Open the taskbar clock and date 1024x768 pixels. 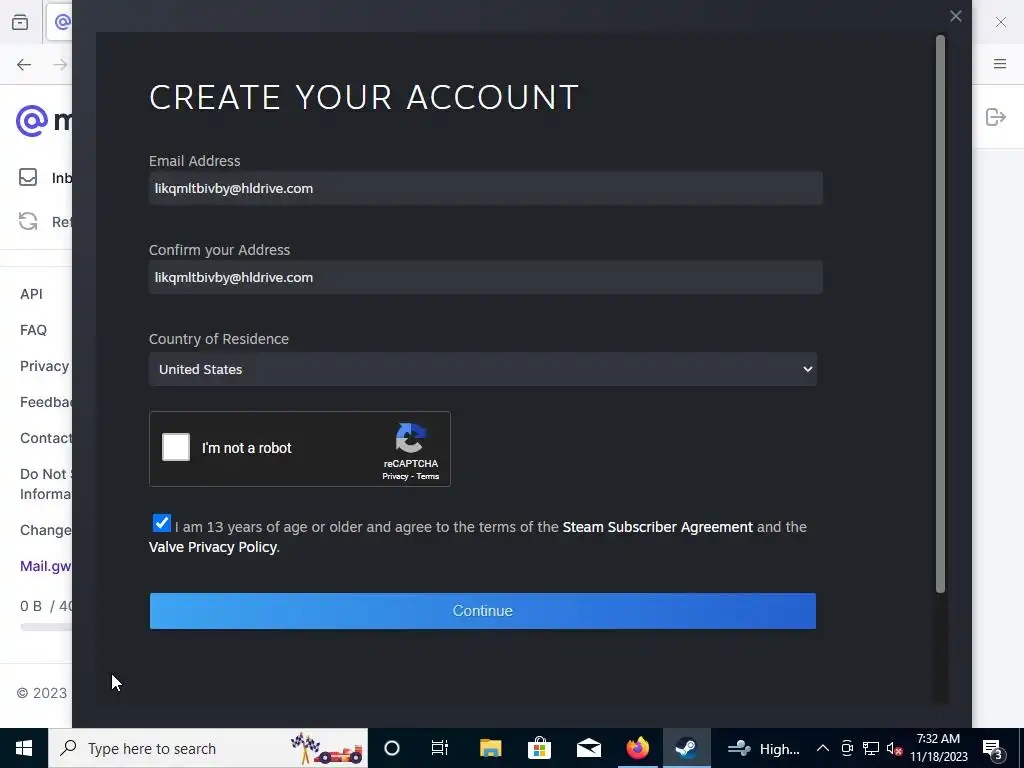(x=938, y=748)
